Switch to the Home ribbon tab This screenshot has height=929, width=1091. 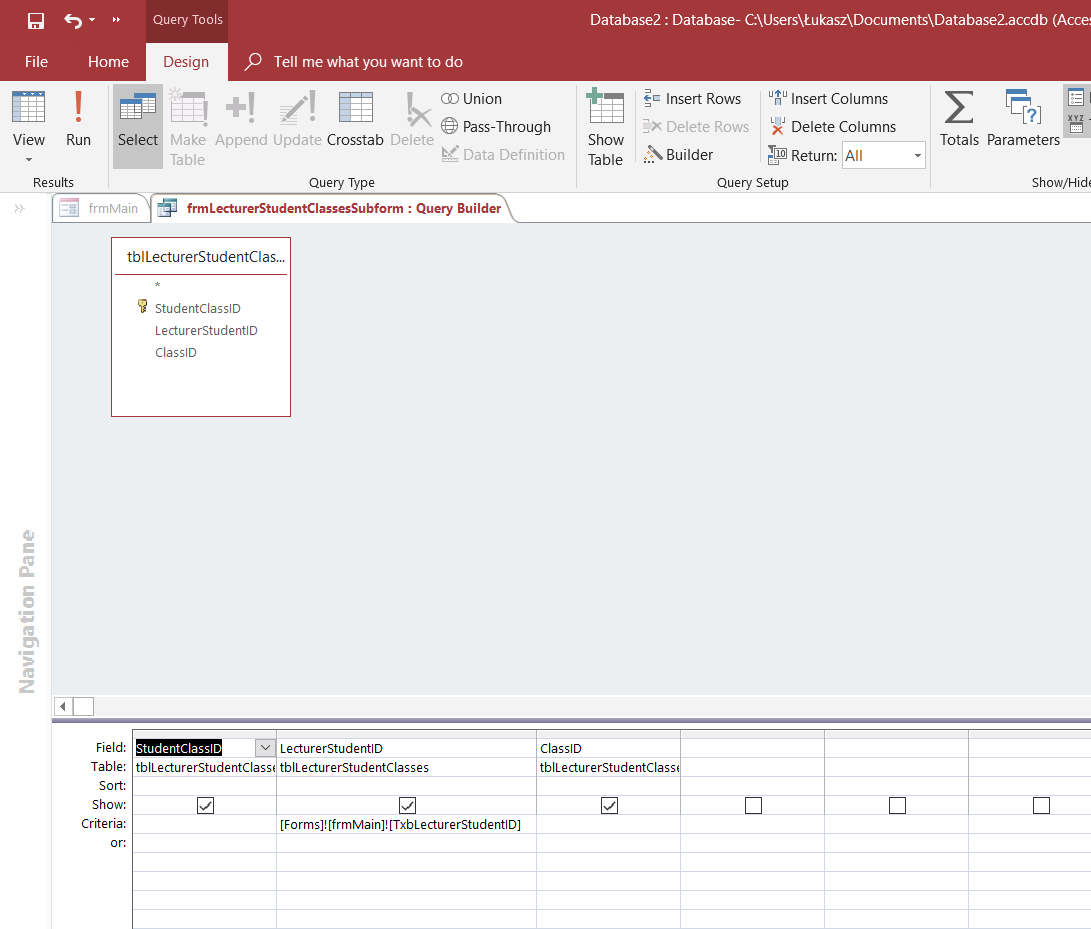pos(108,62)
